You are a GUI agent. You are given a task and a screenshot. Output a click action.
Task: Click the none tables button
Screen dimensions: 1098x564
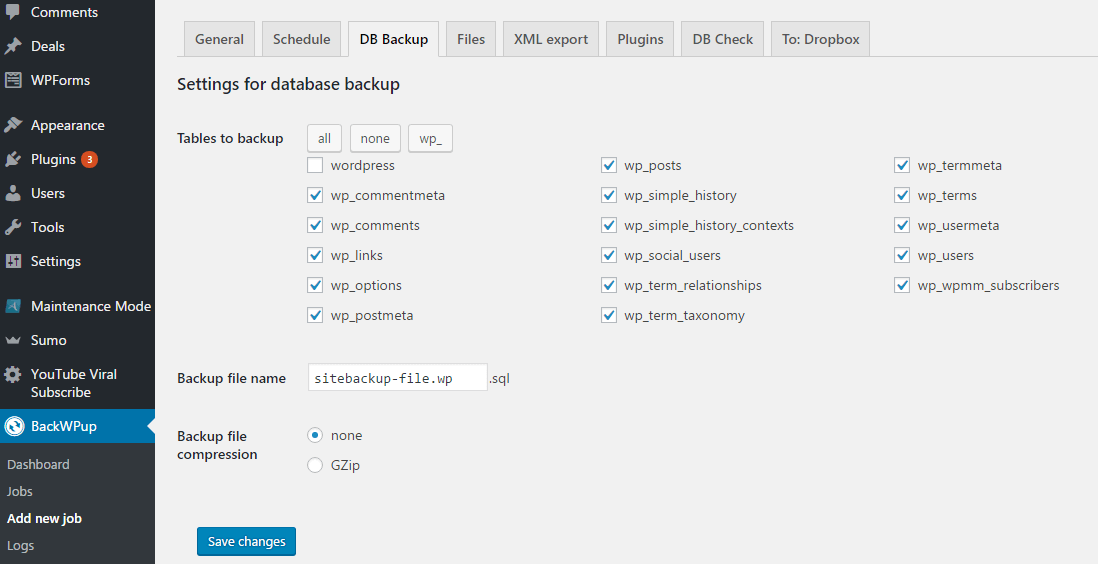tap(375, 139)
